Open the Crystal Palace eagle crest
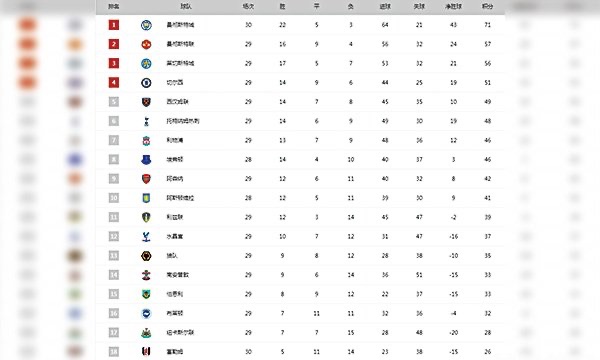Image resolution: width=600 pixels, height=360 pixels. pos(146,236)
